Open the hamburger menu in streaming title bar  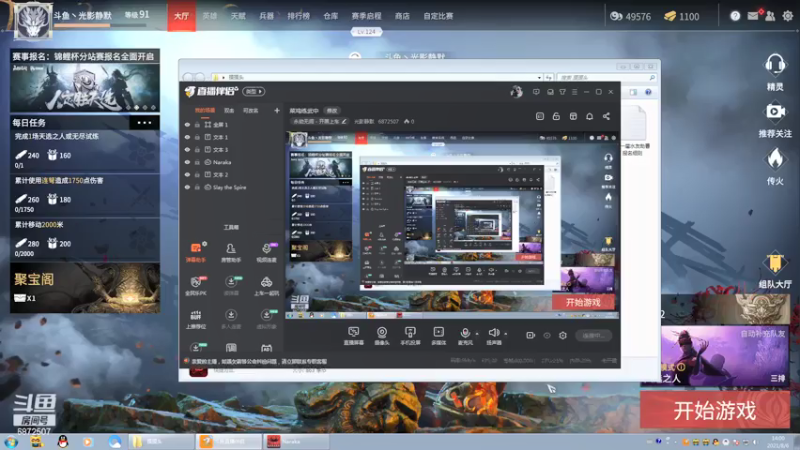click(x=574, y=92)
